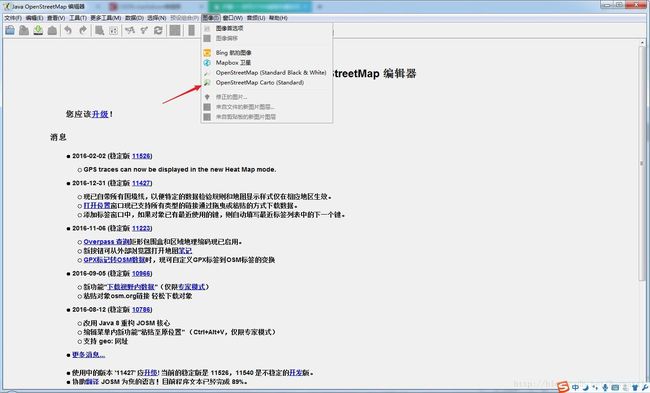The height and width of the screenshot is (393, 650).
Task: Choose OpenStreetMap Carto (Standard)
Action: click(x=267, y=82)
